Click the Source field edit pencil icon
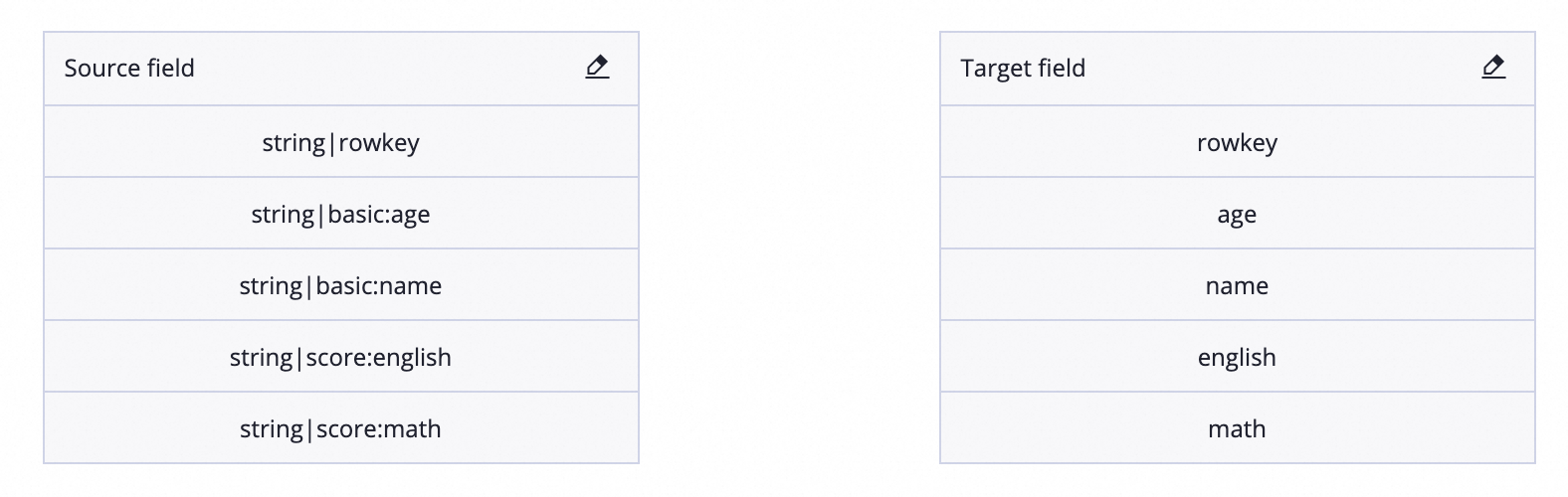 597,68
